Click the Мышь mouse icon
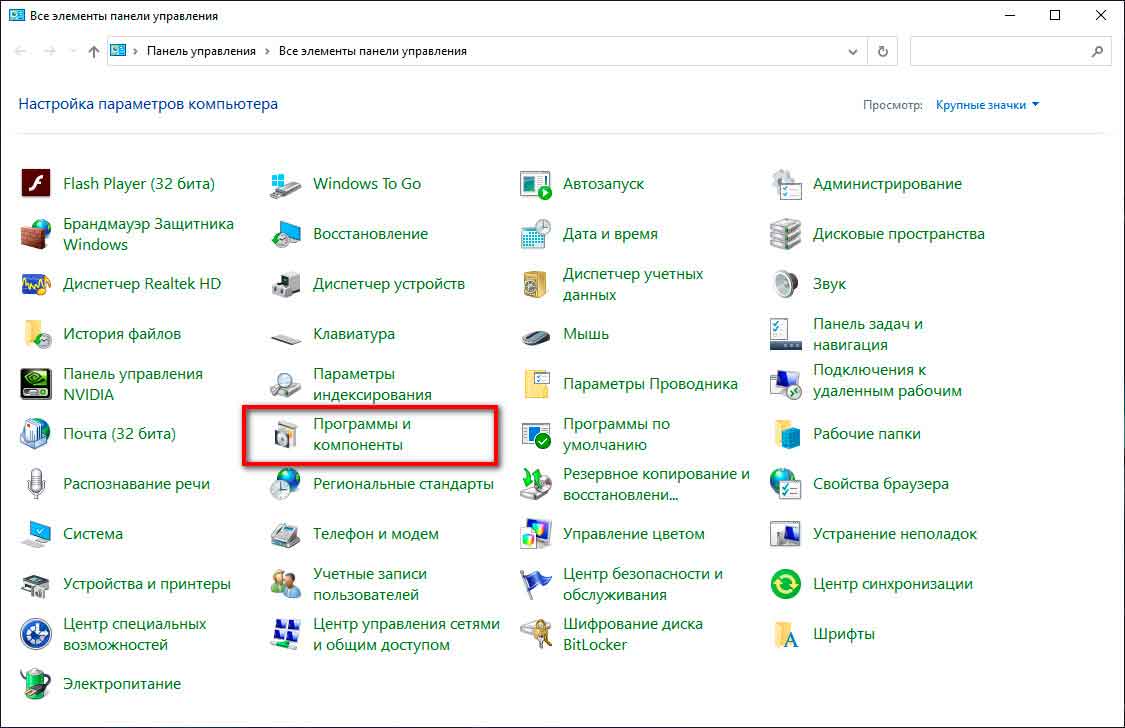 click(536, 334)
